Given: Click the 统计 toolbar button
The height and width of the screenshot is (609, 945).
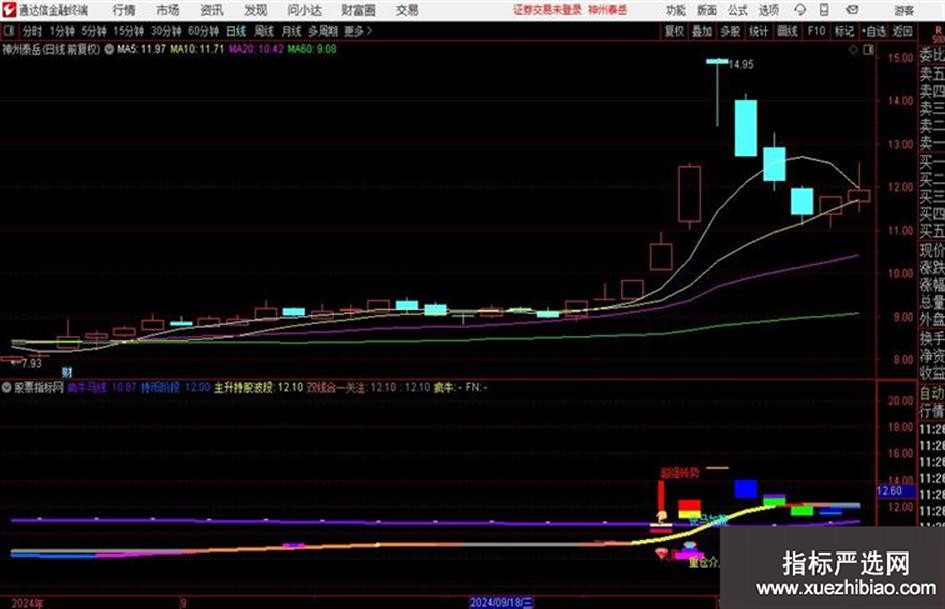Looking at the screenshot, I should click(x=759, y=31).
